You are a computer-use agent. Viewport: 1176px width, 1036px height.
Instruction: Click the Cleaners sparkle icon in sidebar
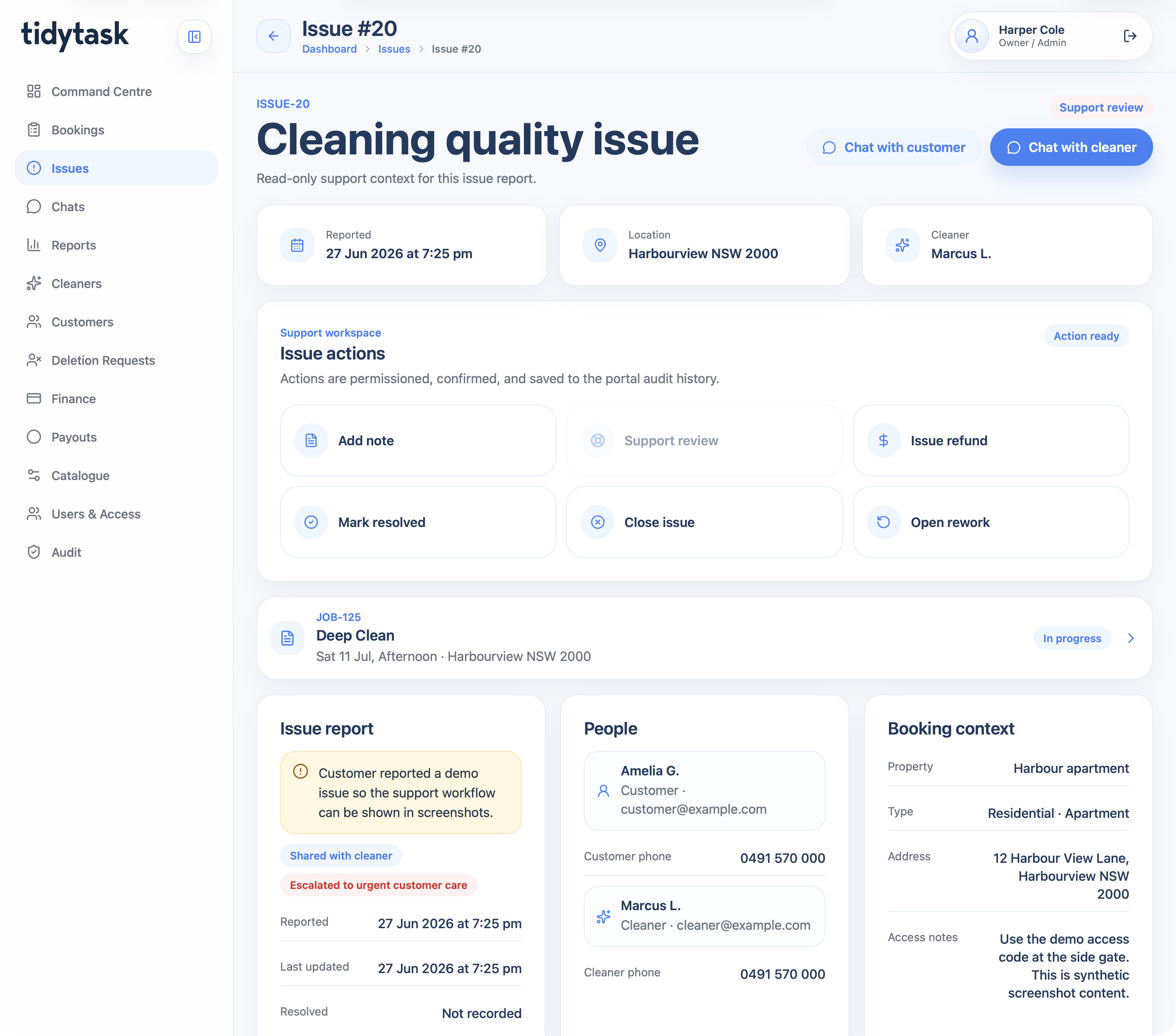pyautogui.click(x=34, y=284)
